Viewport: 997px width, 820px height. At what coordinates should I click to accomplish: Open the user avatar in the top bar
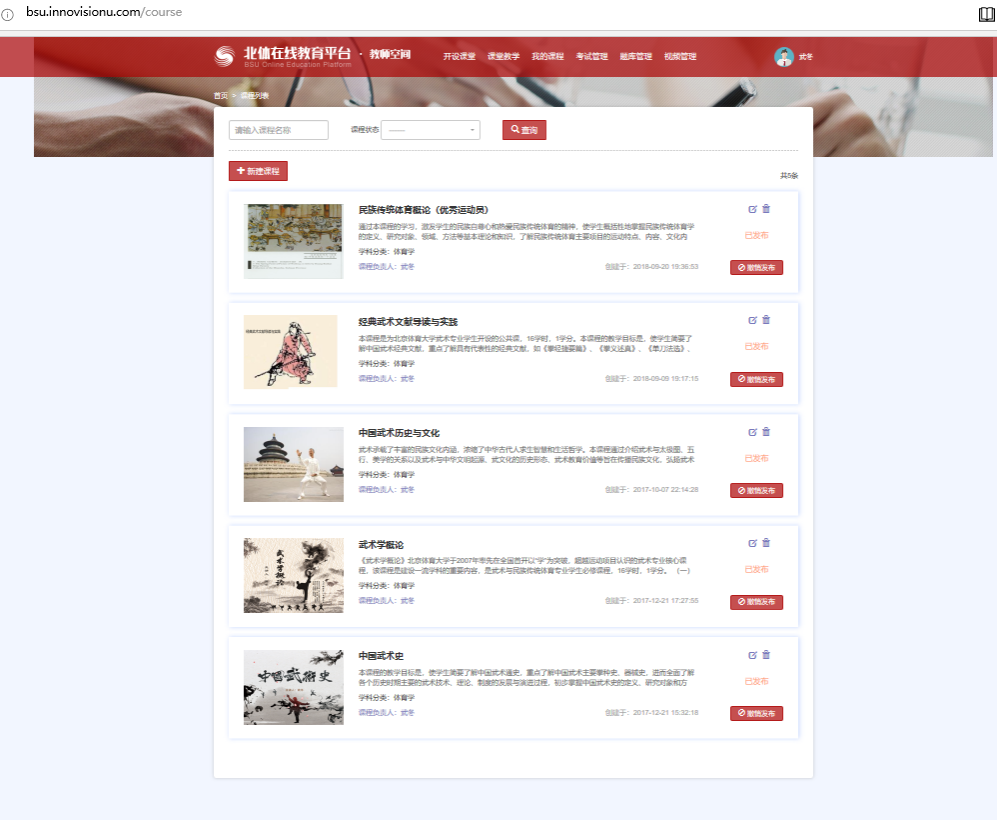click(x=784, y=56)
